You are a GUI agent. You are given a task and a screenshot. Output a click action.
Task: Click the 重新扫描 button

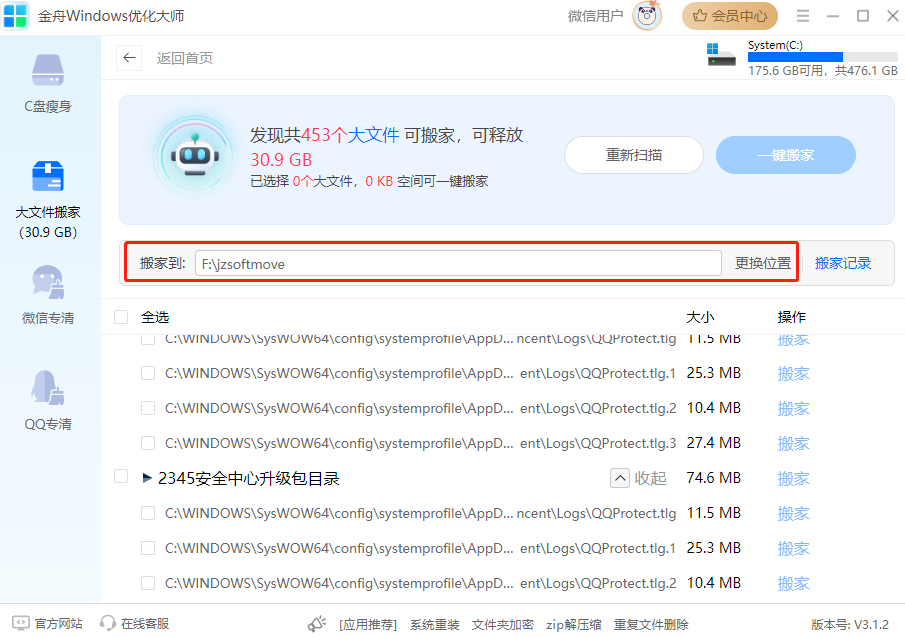[x=634, y=155]
